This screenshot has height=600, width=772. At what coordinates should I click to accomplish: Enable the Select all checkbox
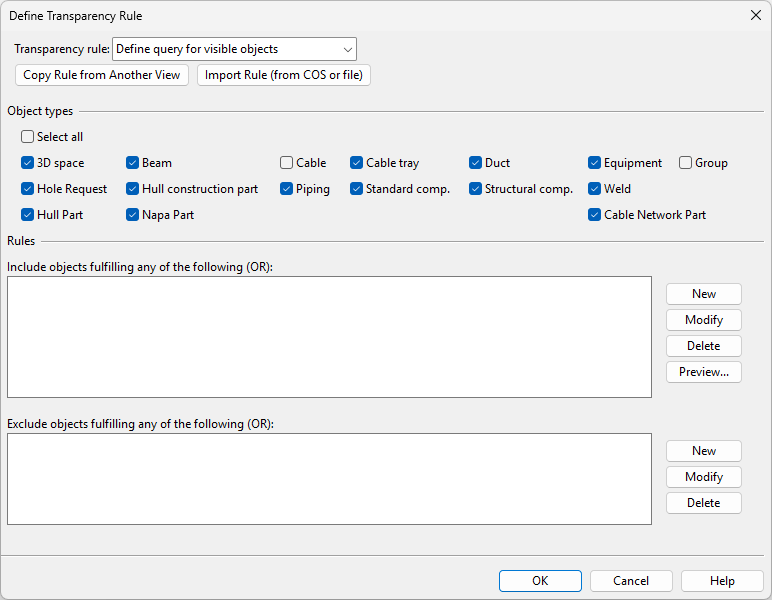[x=28, y=137]
